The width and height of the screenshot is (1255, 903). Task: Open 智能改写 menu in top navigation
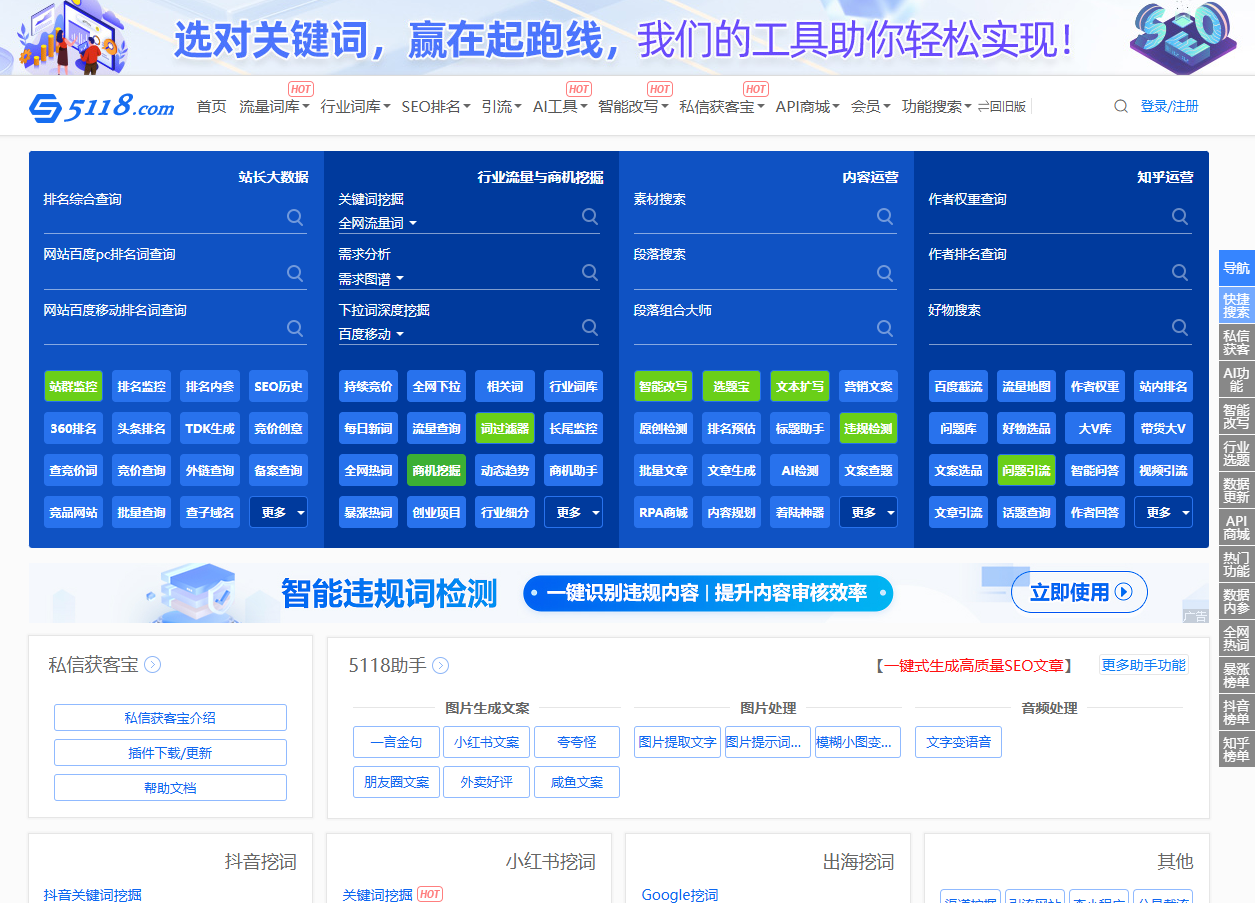[x=633, y=106]
